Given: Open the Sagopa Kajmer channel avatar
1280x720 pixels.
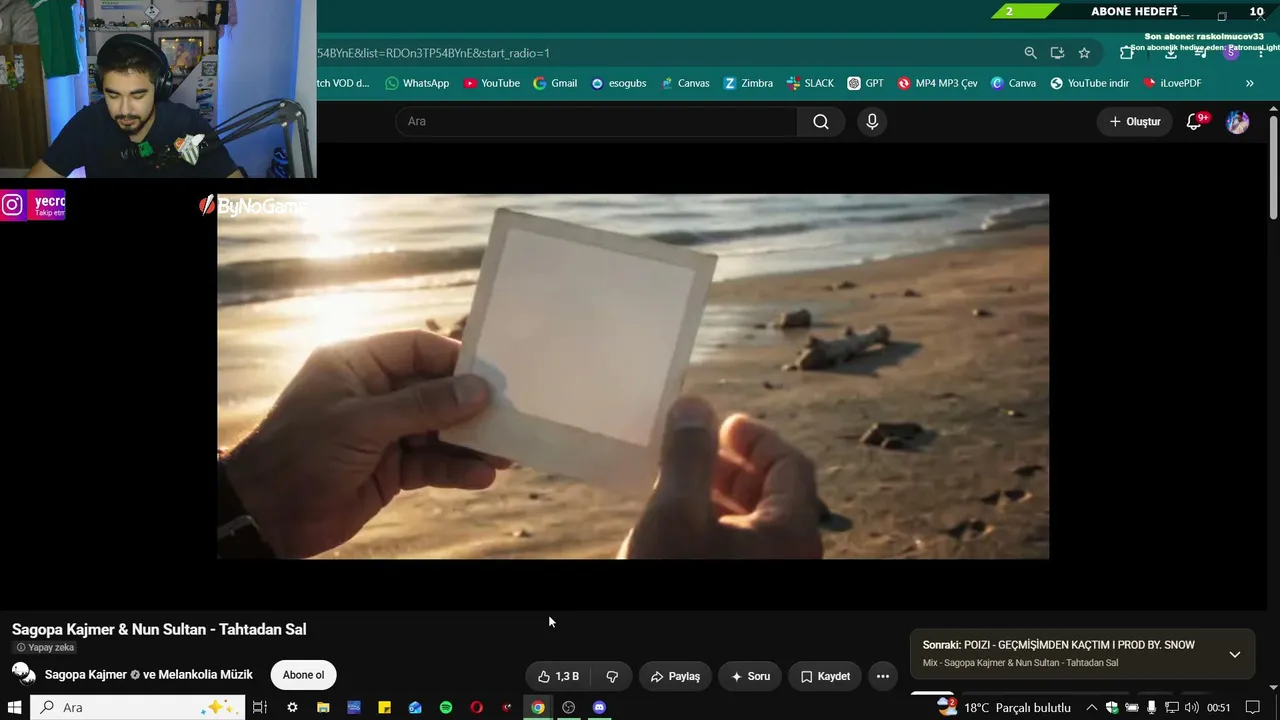Looking at the screenshot, I should pyautogui.click(x=24, y=674).
